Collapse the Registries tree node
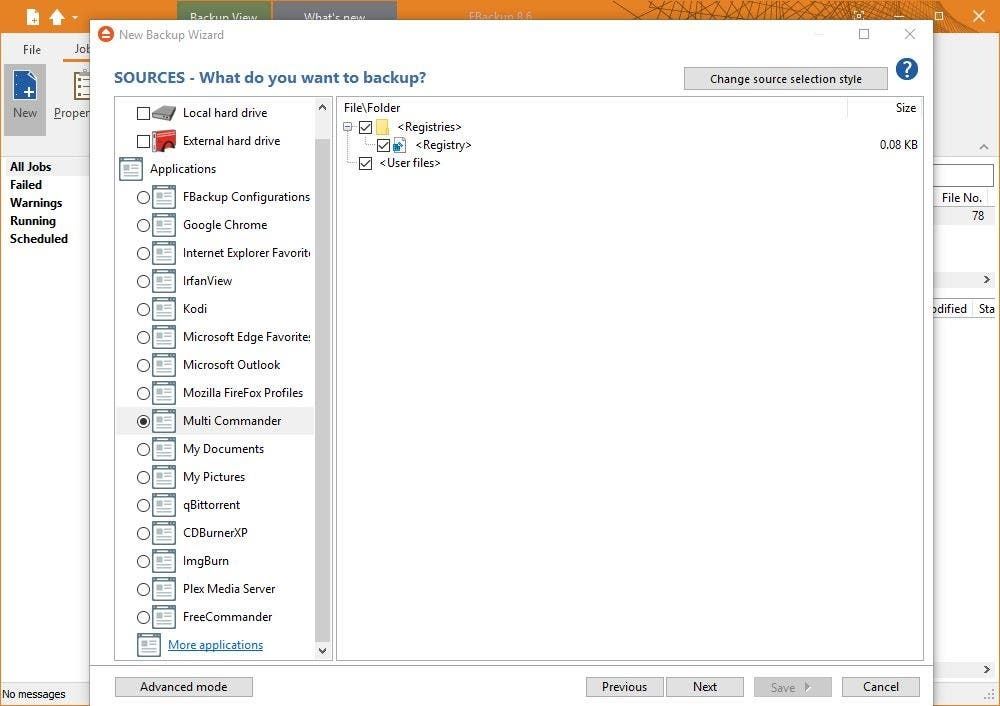 348,127
